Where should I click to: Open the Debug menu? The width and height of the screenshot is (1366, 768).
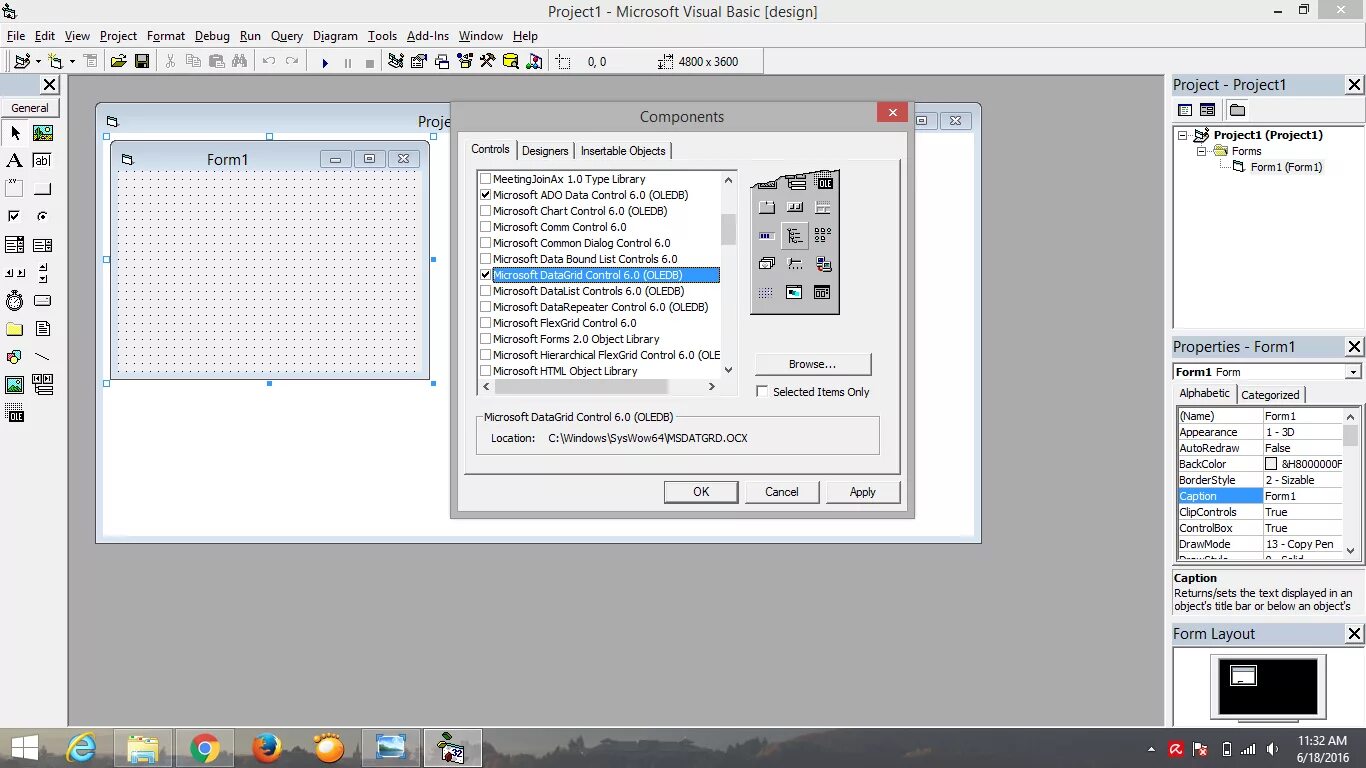(212, 36)
